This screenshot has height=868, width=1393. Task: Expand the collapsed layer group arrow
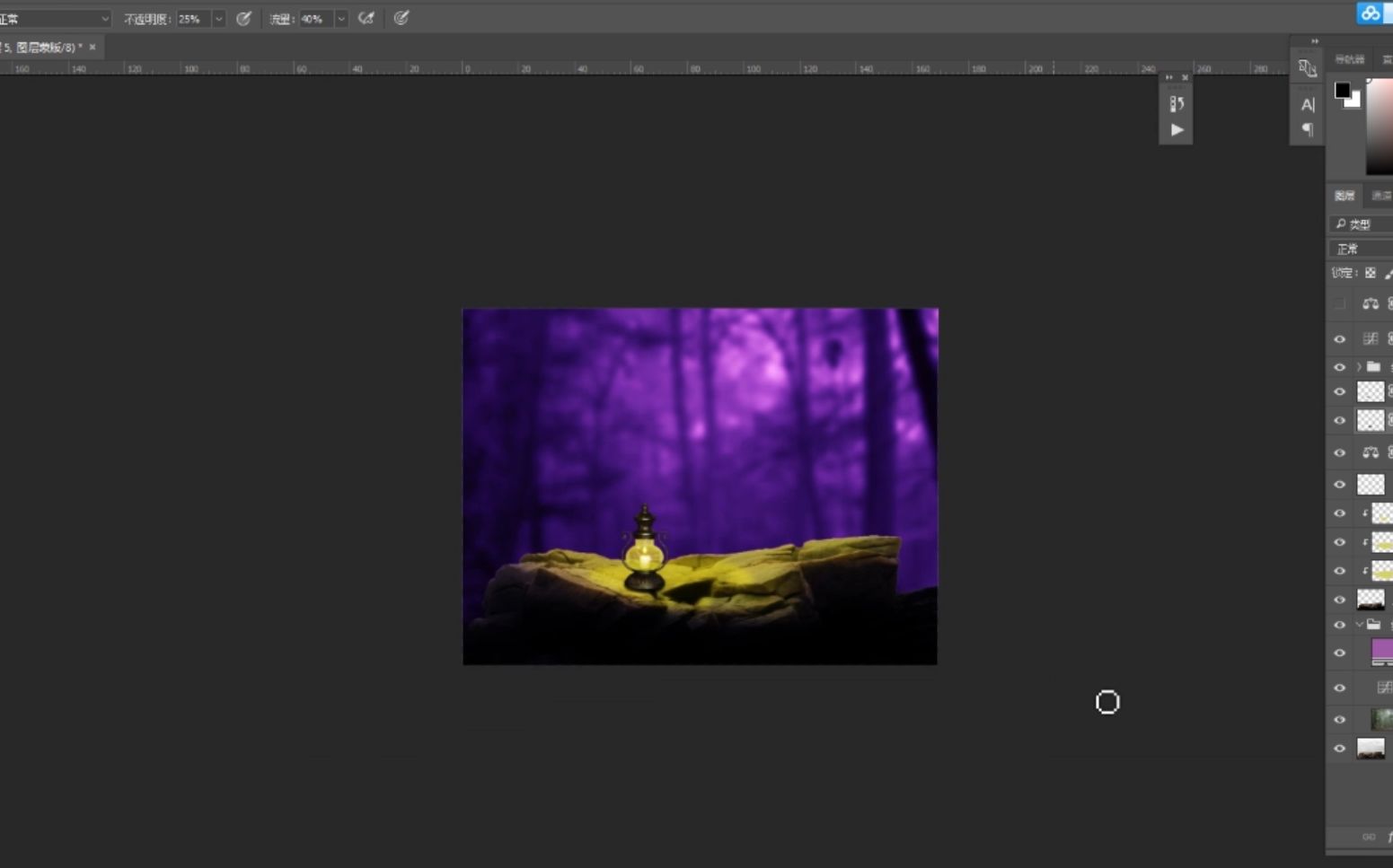coord(1359,366)
